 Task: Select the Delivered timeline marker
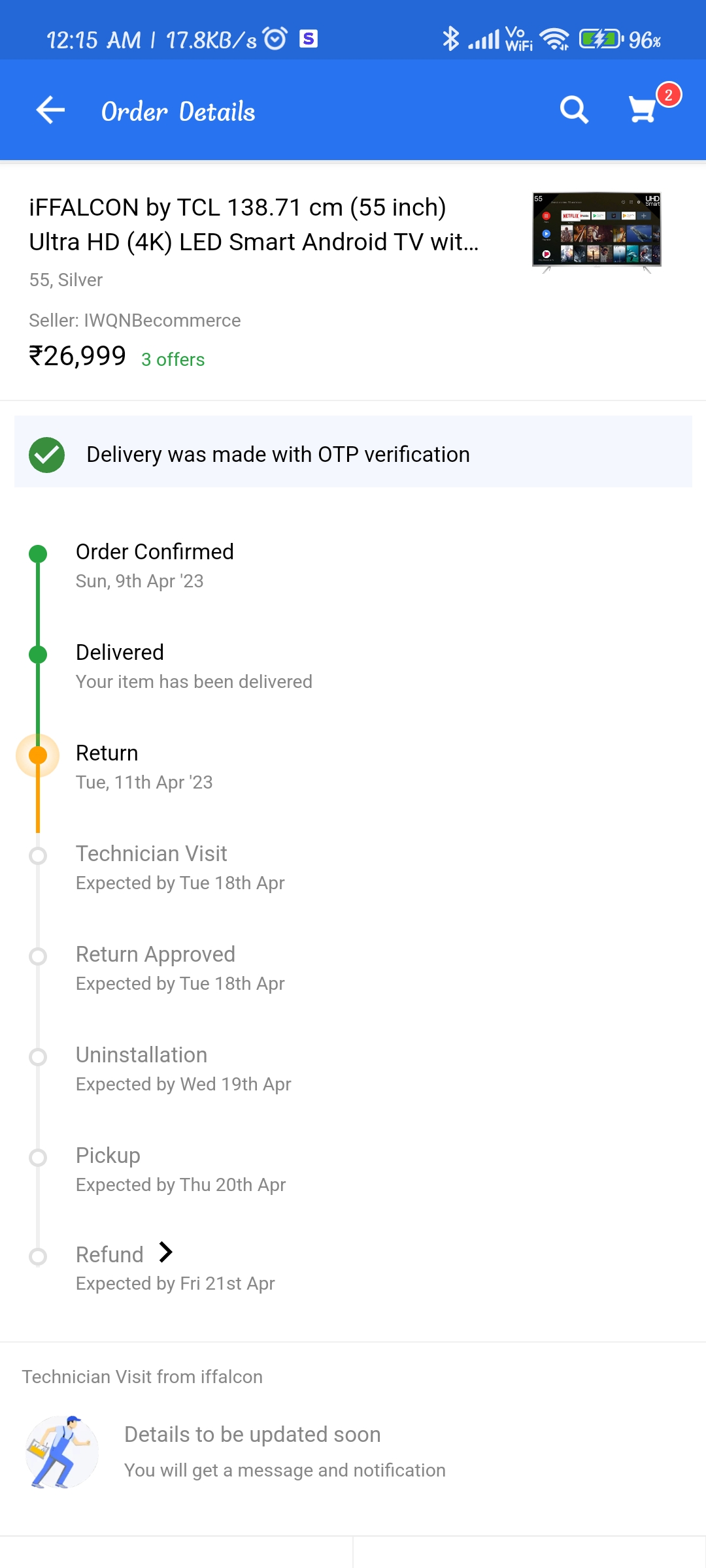click(38, 654)
